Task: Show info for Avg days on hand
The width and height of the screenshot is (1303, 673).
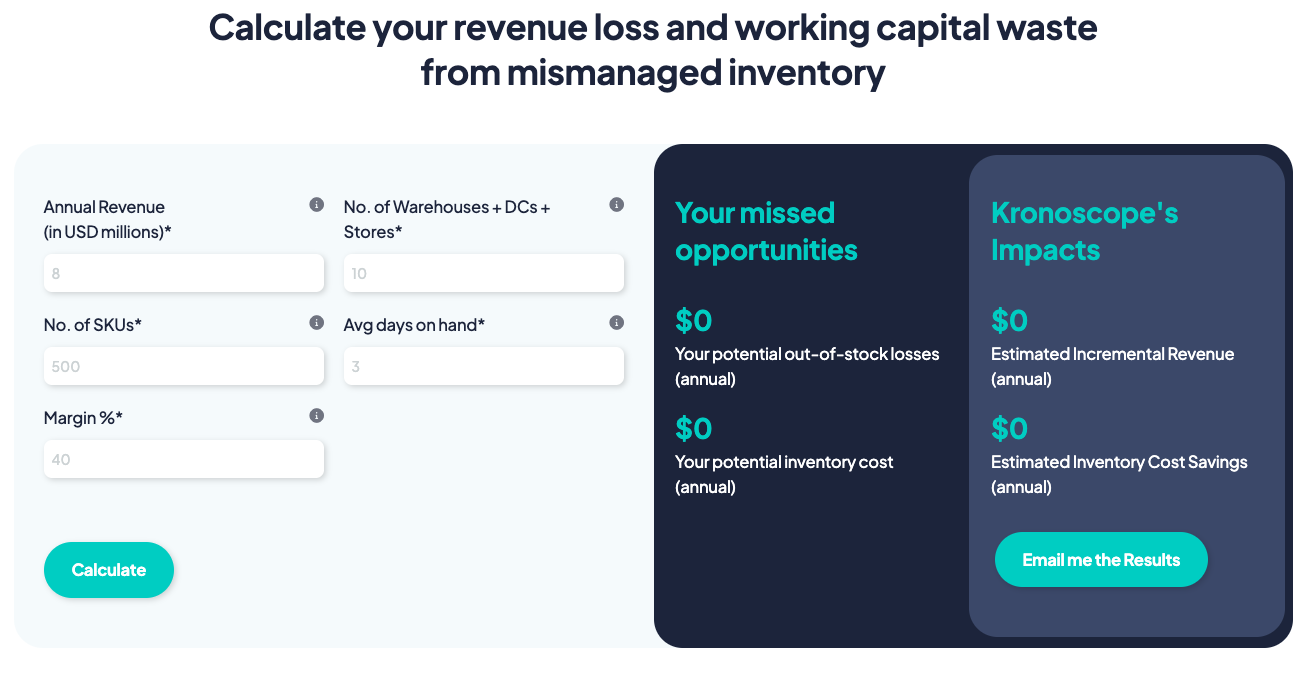Action: click(x=616, y=323)
